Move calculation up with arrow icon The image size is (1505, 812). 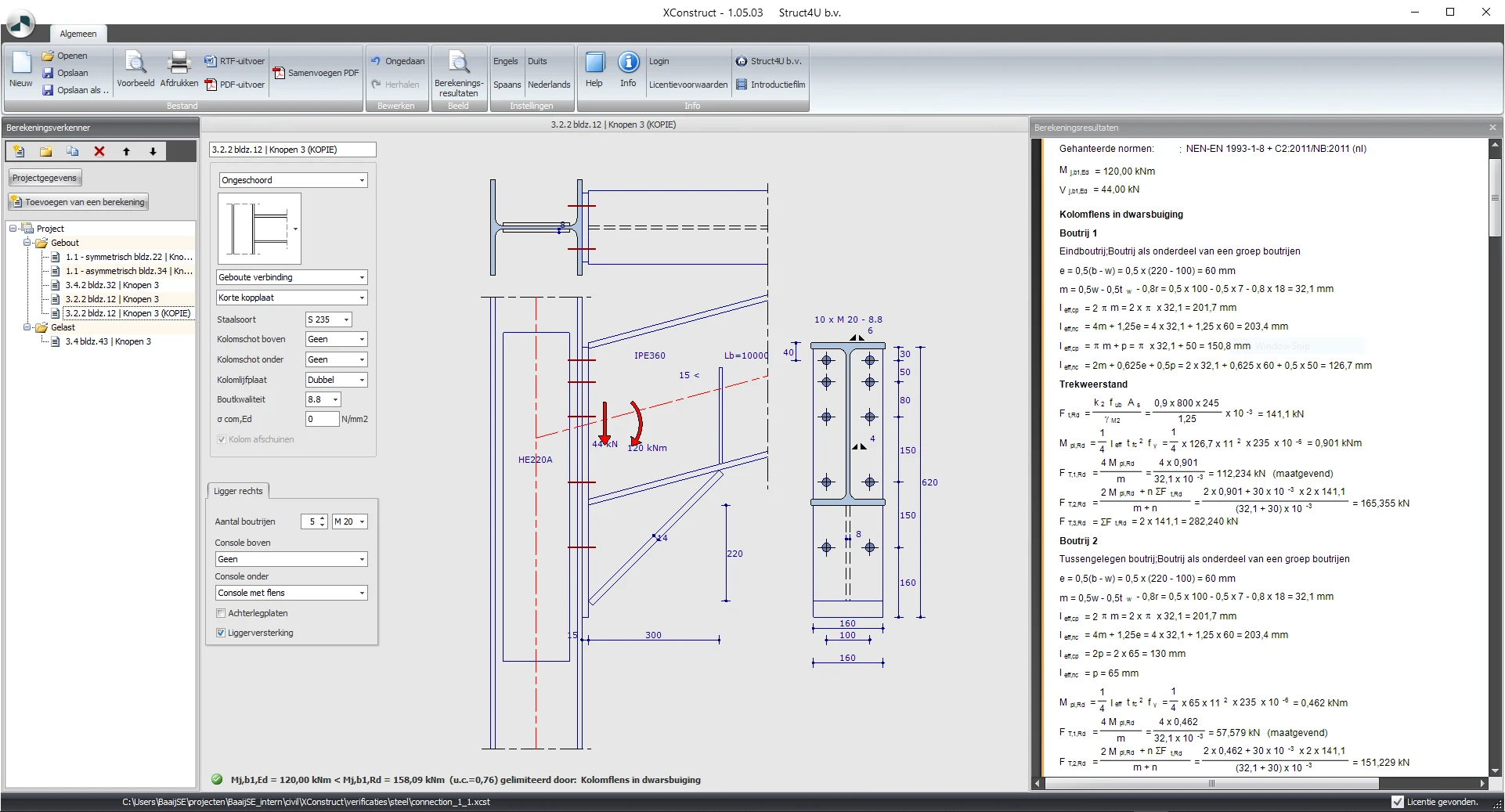pyautogui.click(x=126, y=152)
